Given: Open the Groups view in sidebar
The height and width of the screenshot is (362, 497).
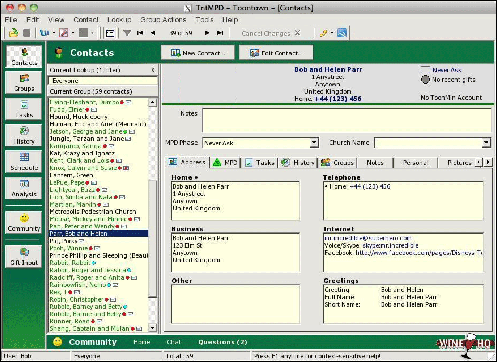Looking at the screenshot, I should click(x=24, y=82).
